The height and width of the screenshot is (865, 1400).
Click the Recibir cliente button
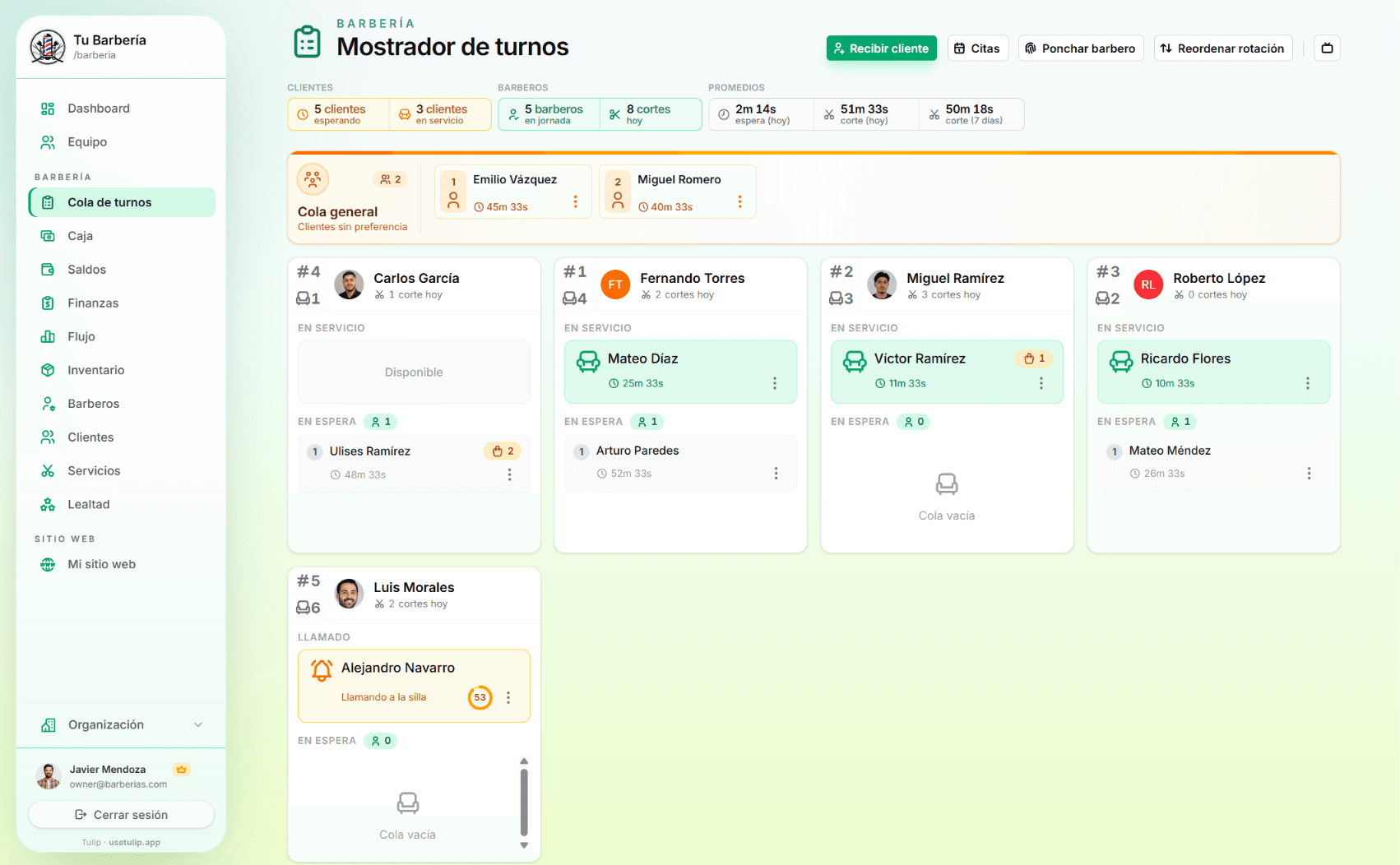[881, 49]
